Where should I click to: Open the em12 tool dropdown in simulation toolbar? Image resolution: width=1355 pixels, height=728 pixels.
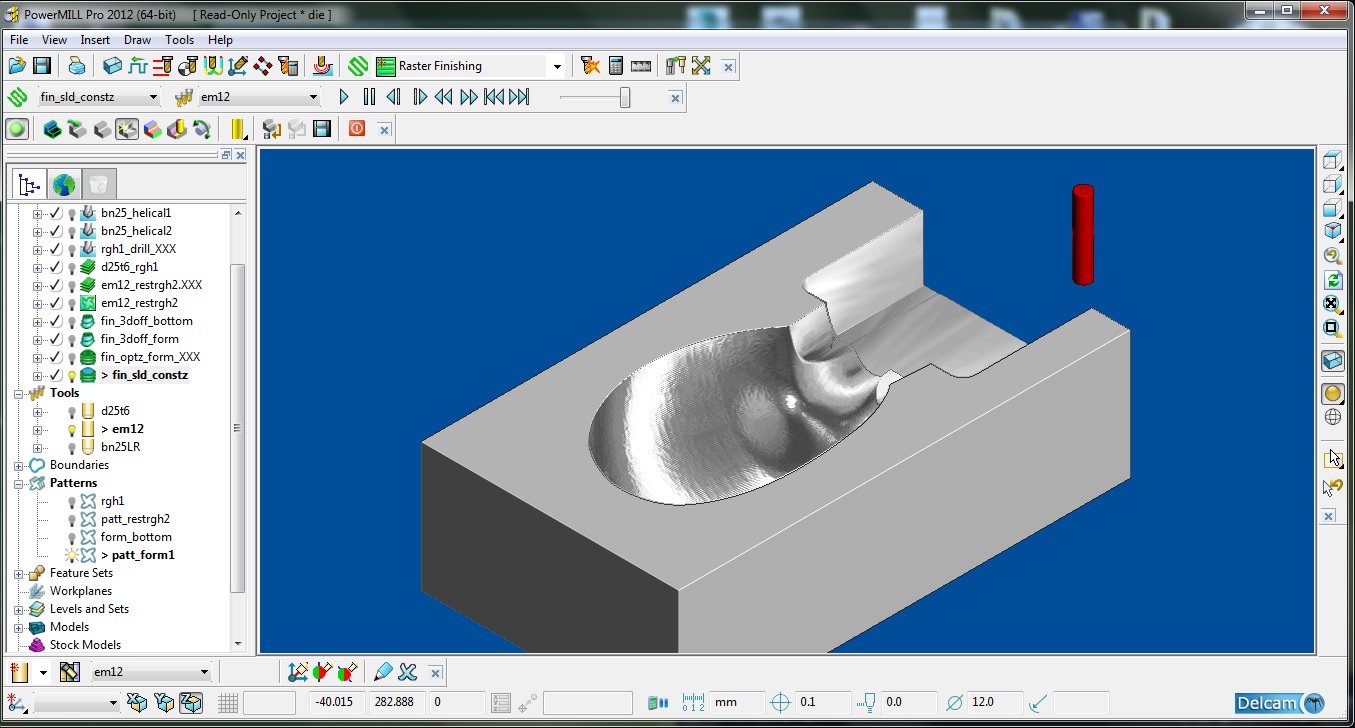tap(313, 97)
